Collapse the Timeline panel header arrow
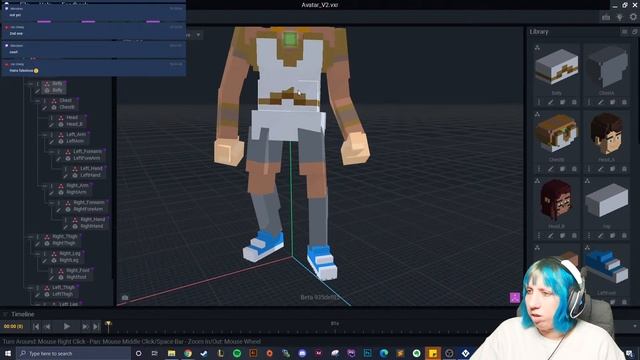The height and width of the screenshot is (360, 640). pos(5,314)
